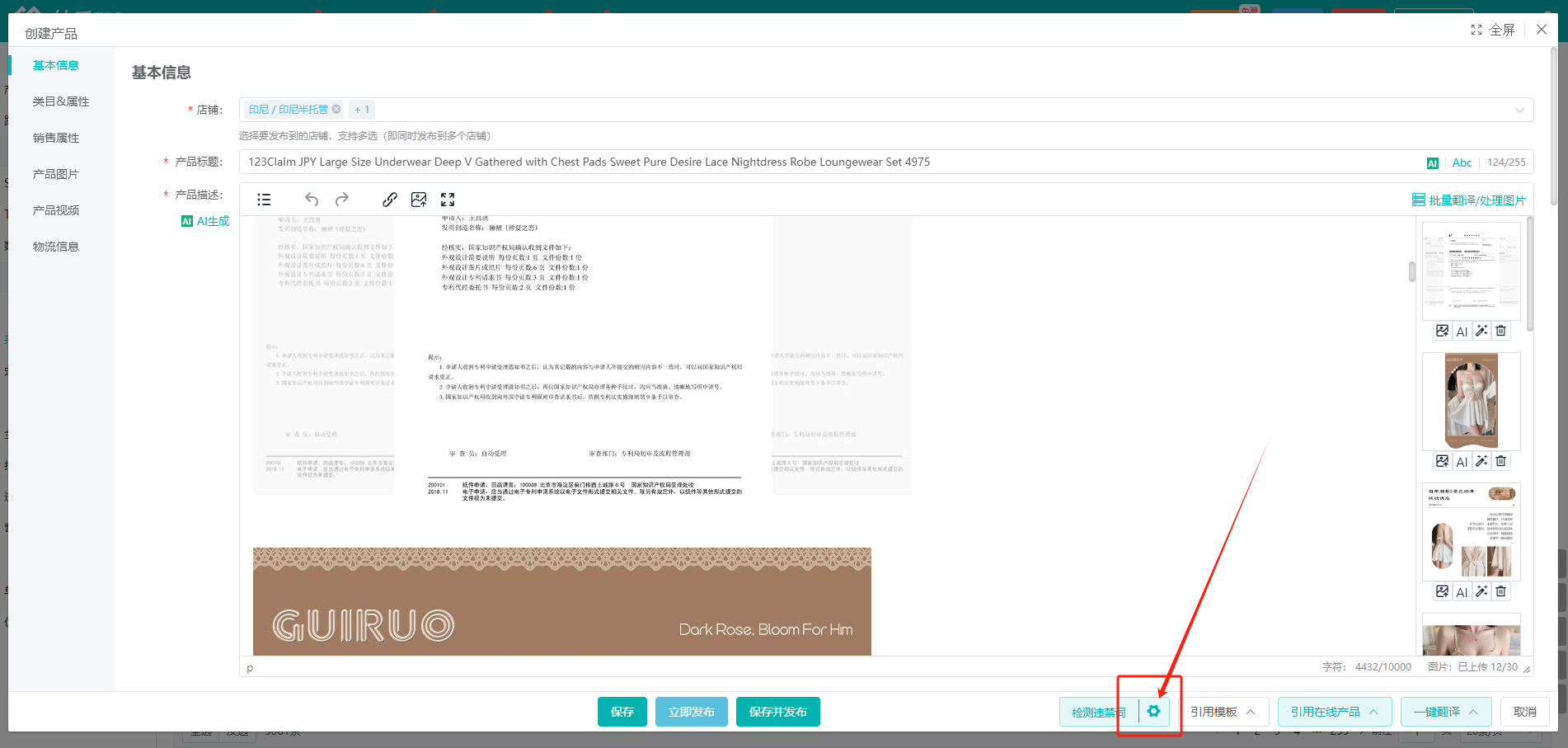This screenshot has width=1568, height=748.
Task: Run AI on the patent document thumbnail
Action: [1462, 332]
